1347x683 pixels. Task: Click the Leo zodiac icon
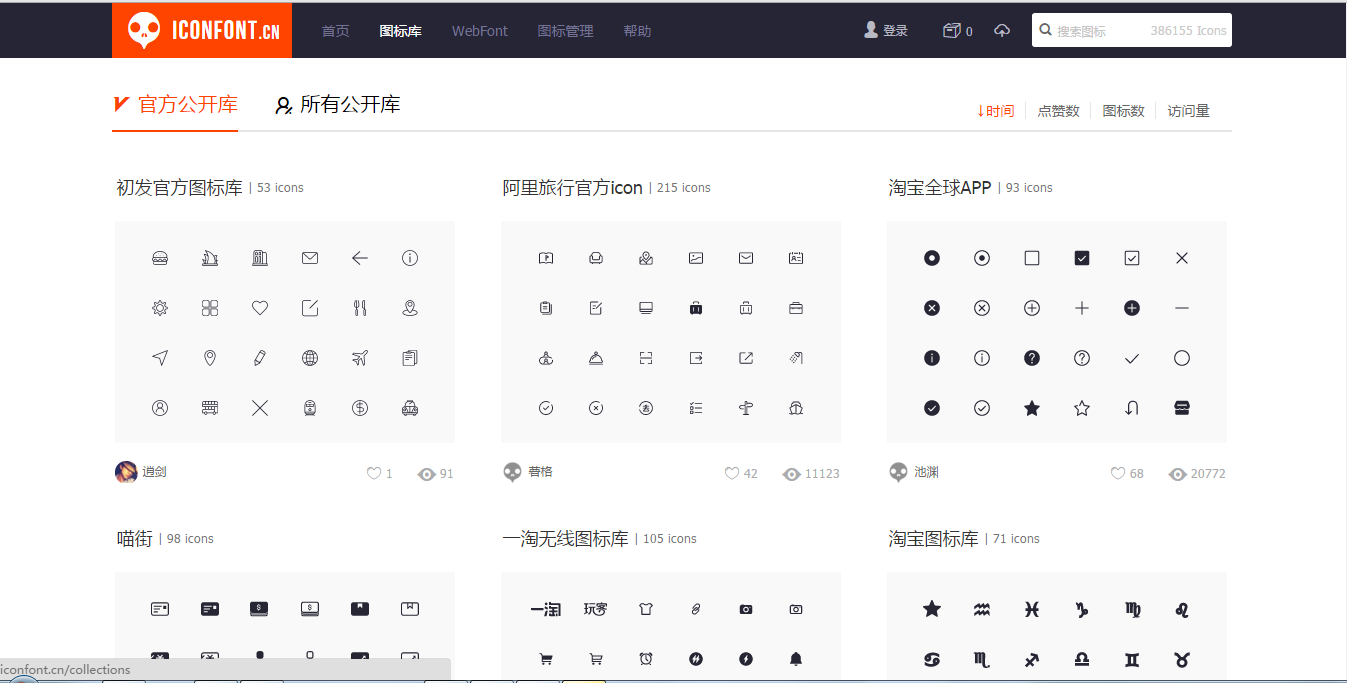click(1182, 609)
